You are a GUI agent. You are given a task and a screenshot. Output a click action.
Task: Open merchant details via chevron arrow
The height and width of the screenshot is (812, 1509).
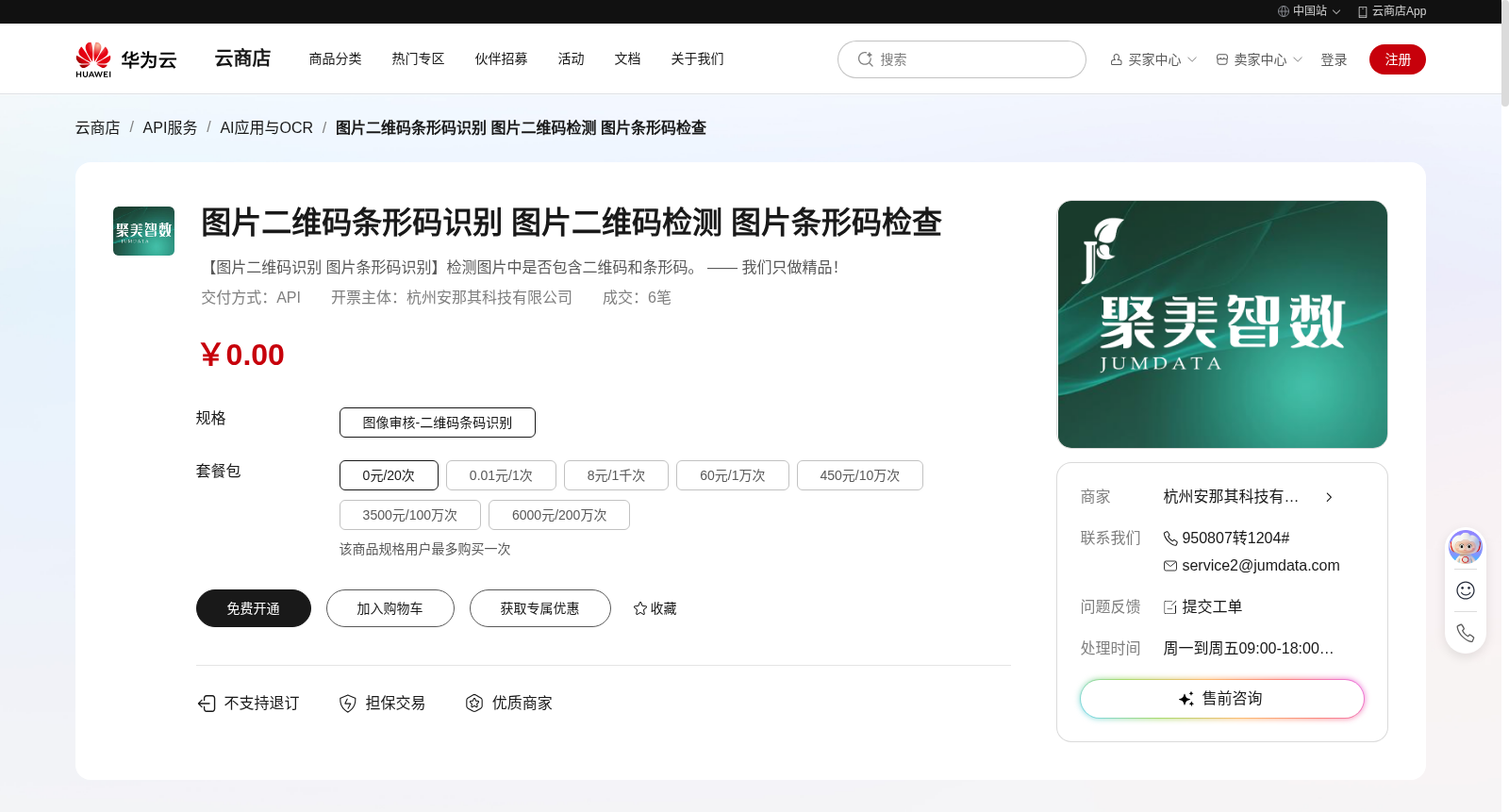coord(1329,497)
